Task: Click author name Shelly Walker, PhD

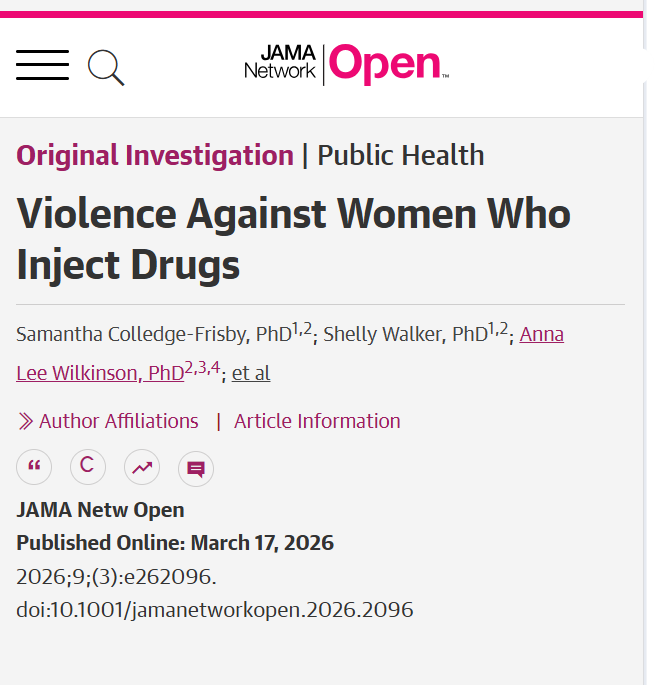Action: pos(405,334)
